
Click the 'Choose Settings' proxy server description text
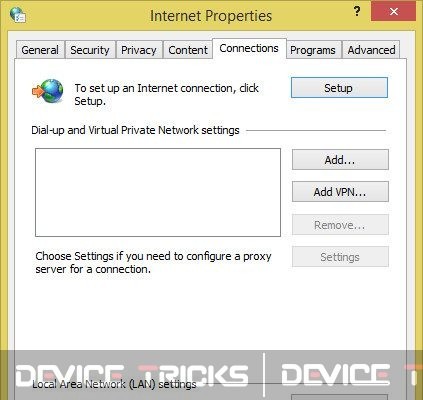click(153, 262)
